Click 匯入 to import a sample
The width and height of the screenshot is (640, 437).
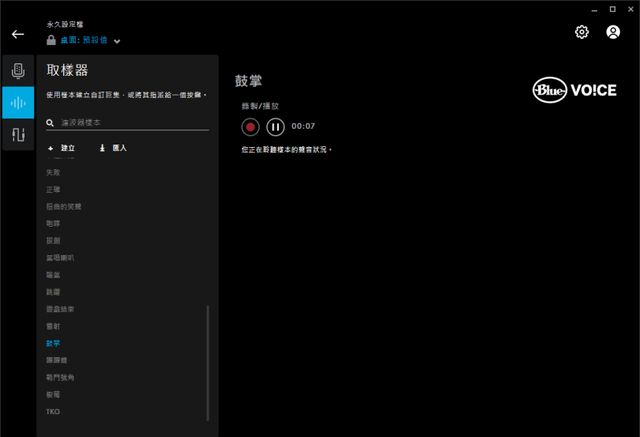click(113, 148)
